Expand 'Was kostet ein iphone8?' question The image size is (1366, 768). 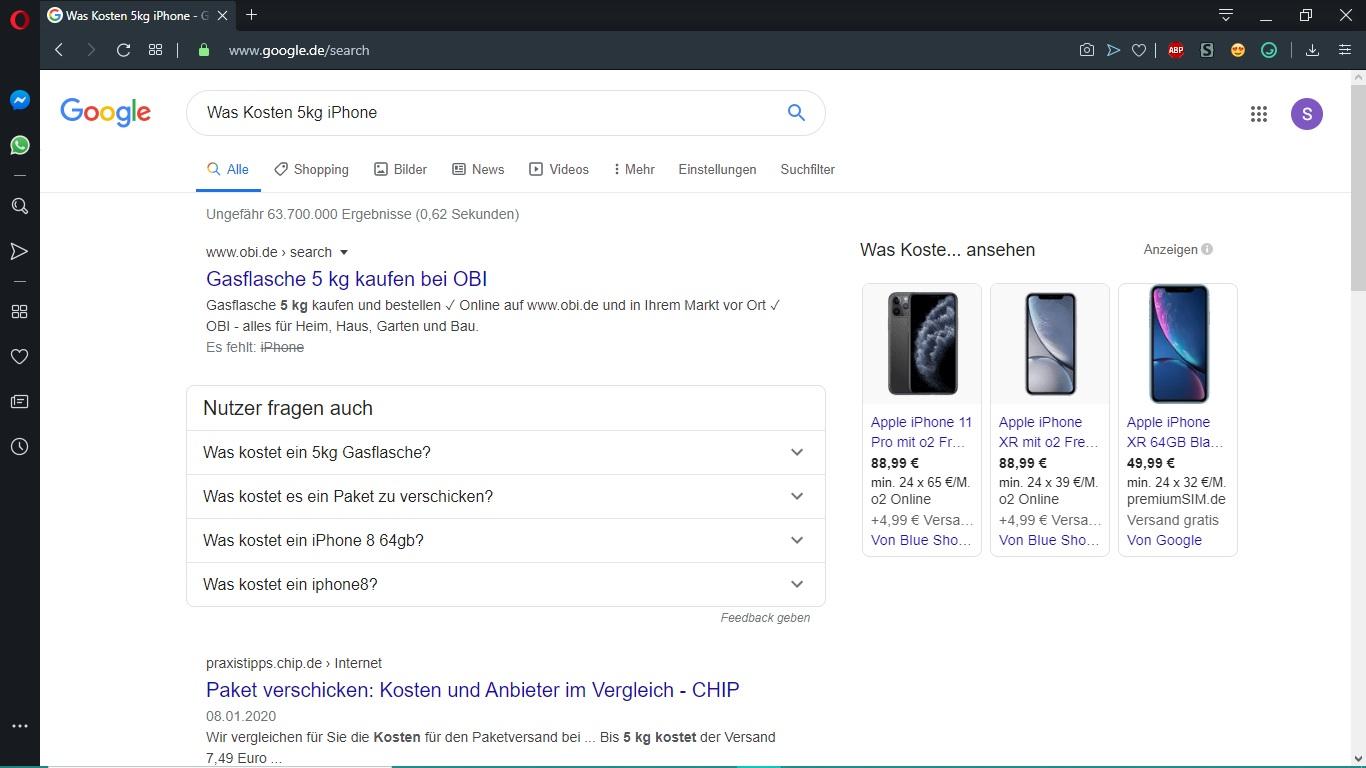[x=505, y=584]
